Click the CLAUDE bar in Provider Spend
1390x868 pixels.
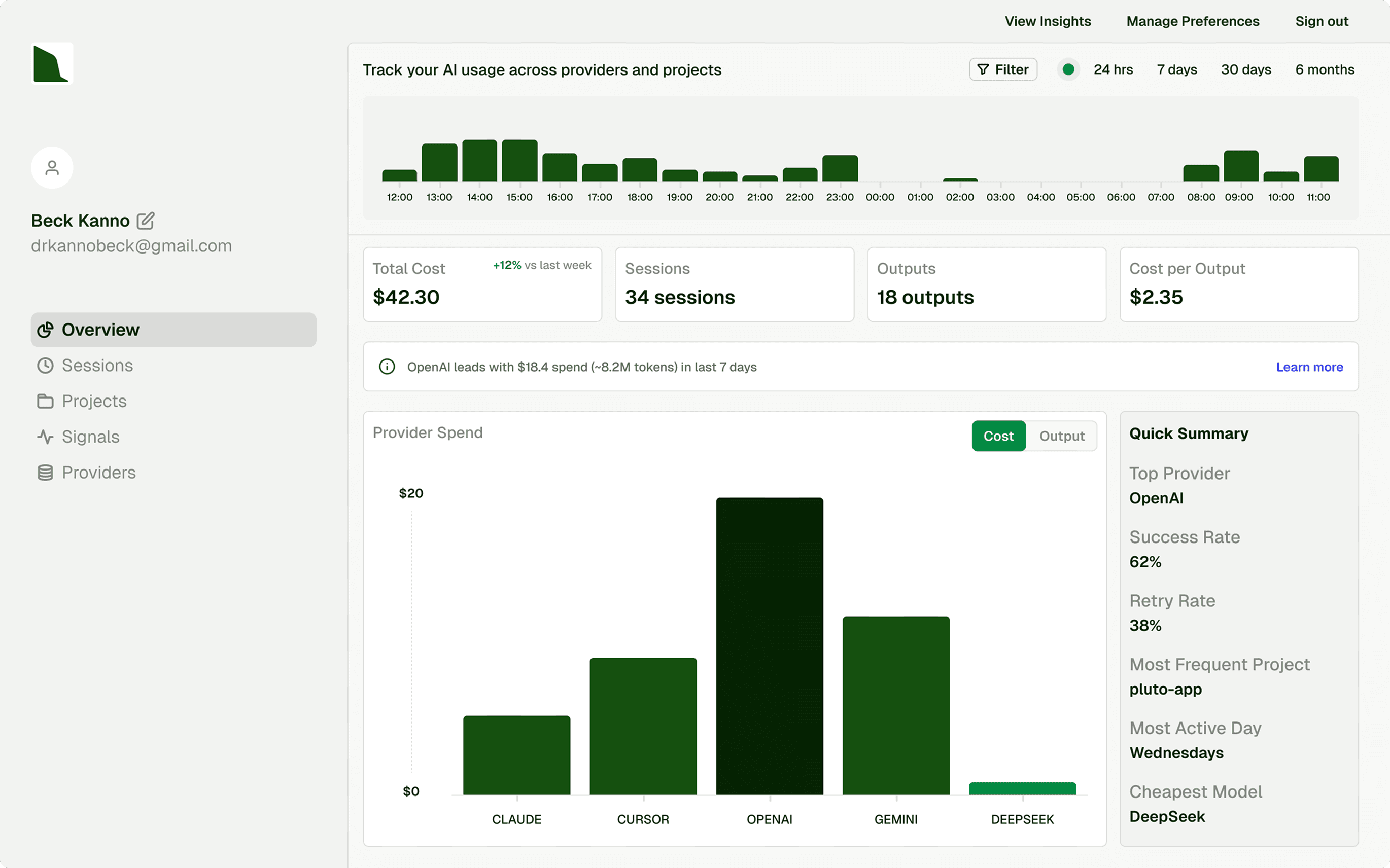(x=517, y=755)
